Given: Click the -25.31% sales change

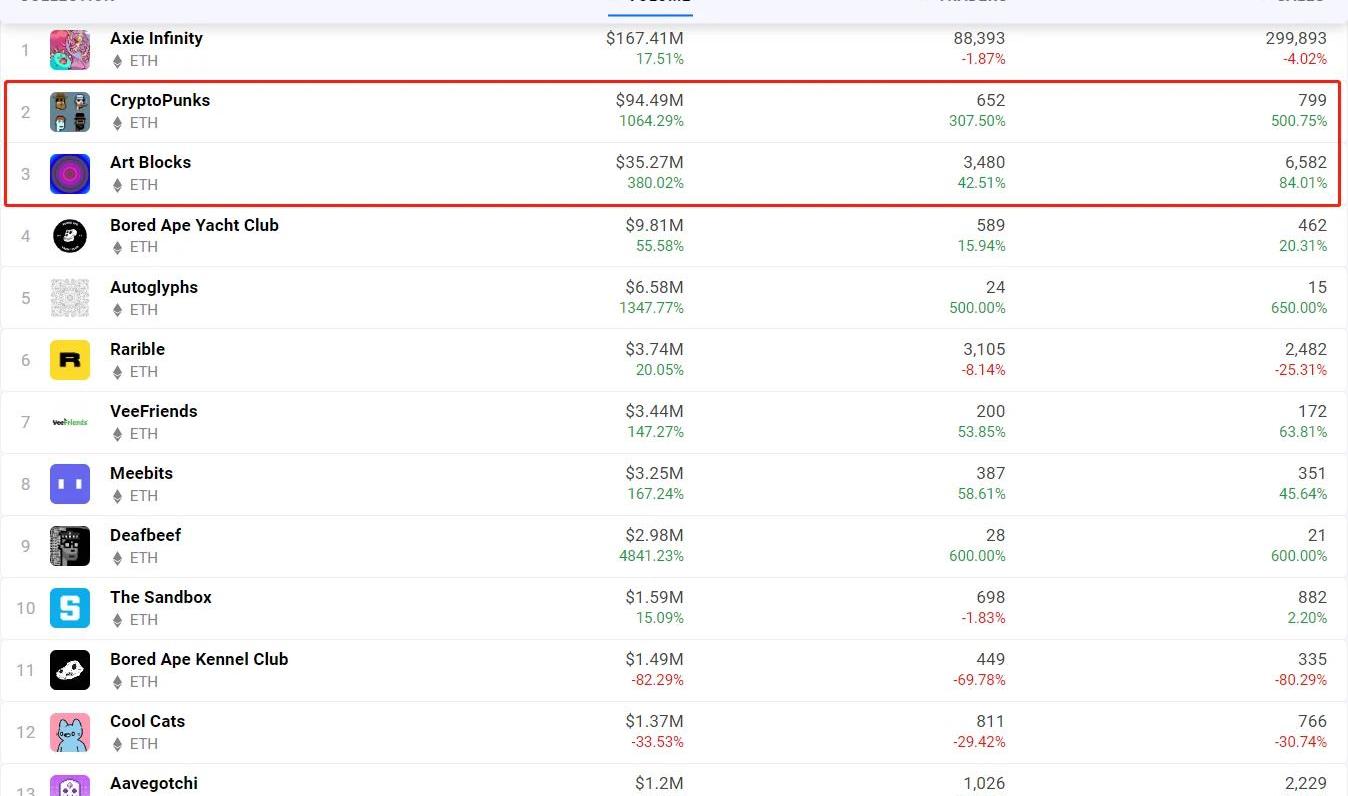Looking at the screenshot, I should pos(1301,369).
